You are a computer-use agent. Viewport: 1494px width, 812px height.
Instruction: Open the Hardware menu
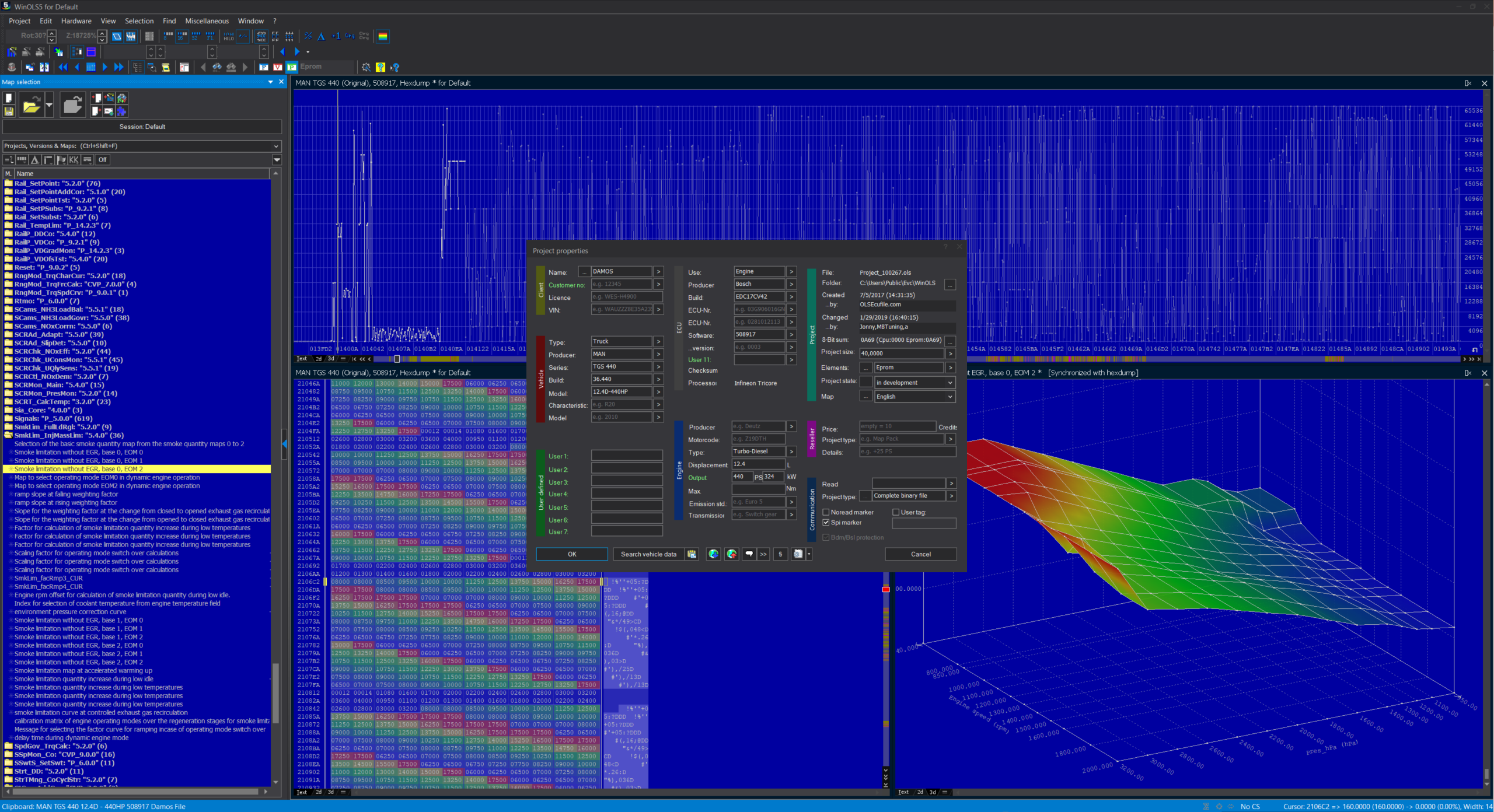point(76,21)
